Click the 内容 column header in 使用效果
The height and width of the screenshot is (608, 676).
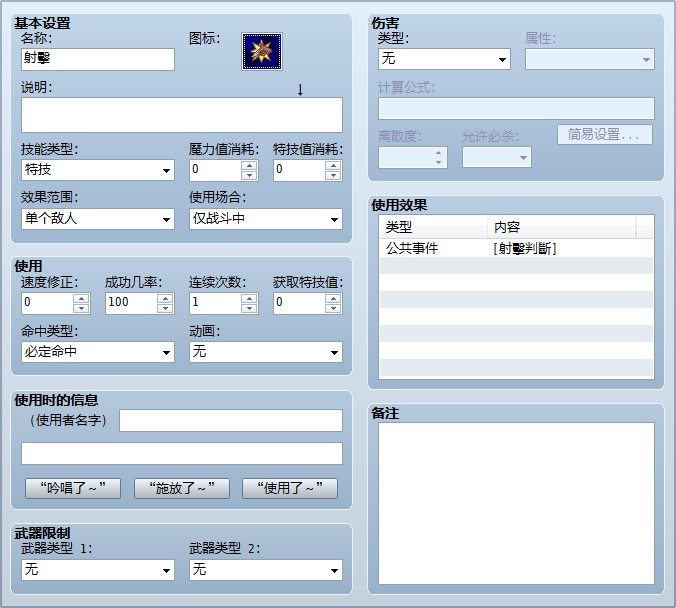(x=562, y=227)
